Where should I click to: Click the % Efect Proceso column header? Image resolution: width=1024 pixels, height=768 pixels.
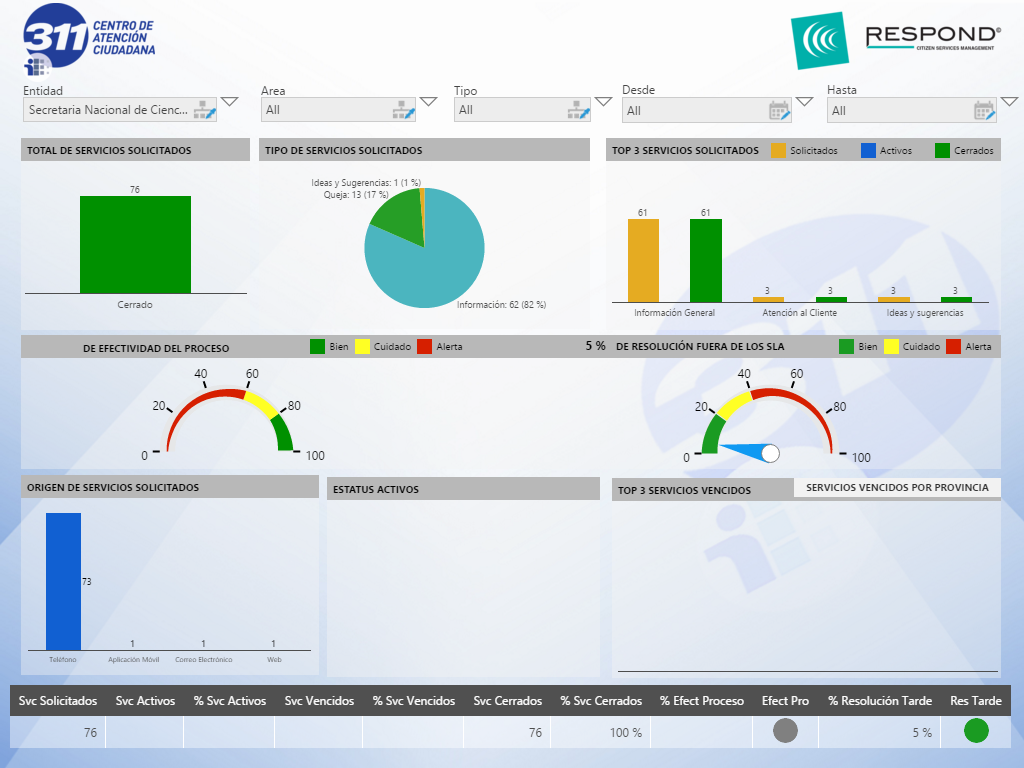point(701,701)
